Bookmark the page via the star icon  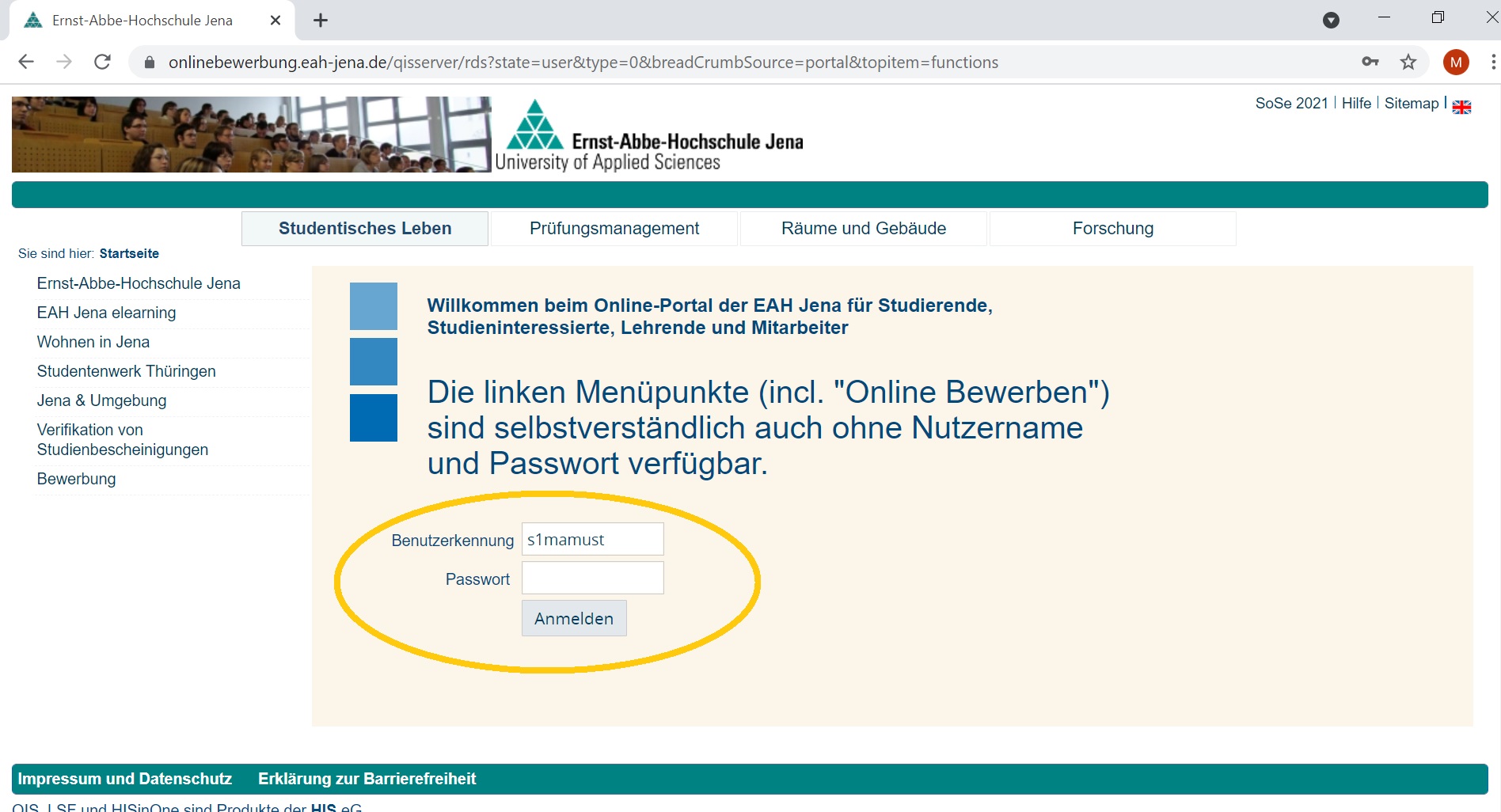pos(1408,62)
